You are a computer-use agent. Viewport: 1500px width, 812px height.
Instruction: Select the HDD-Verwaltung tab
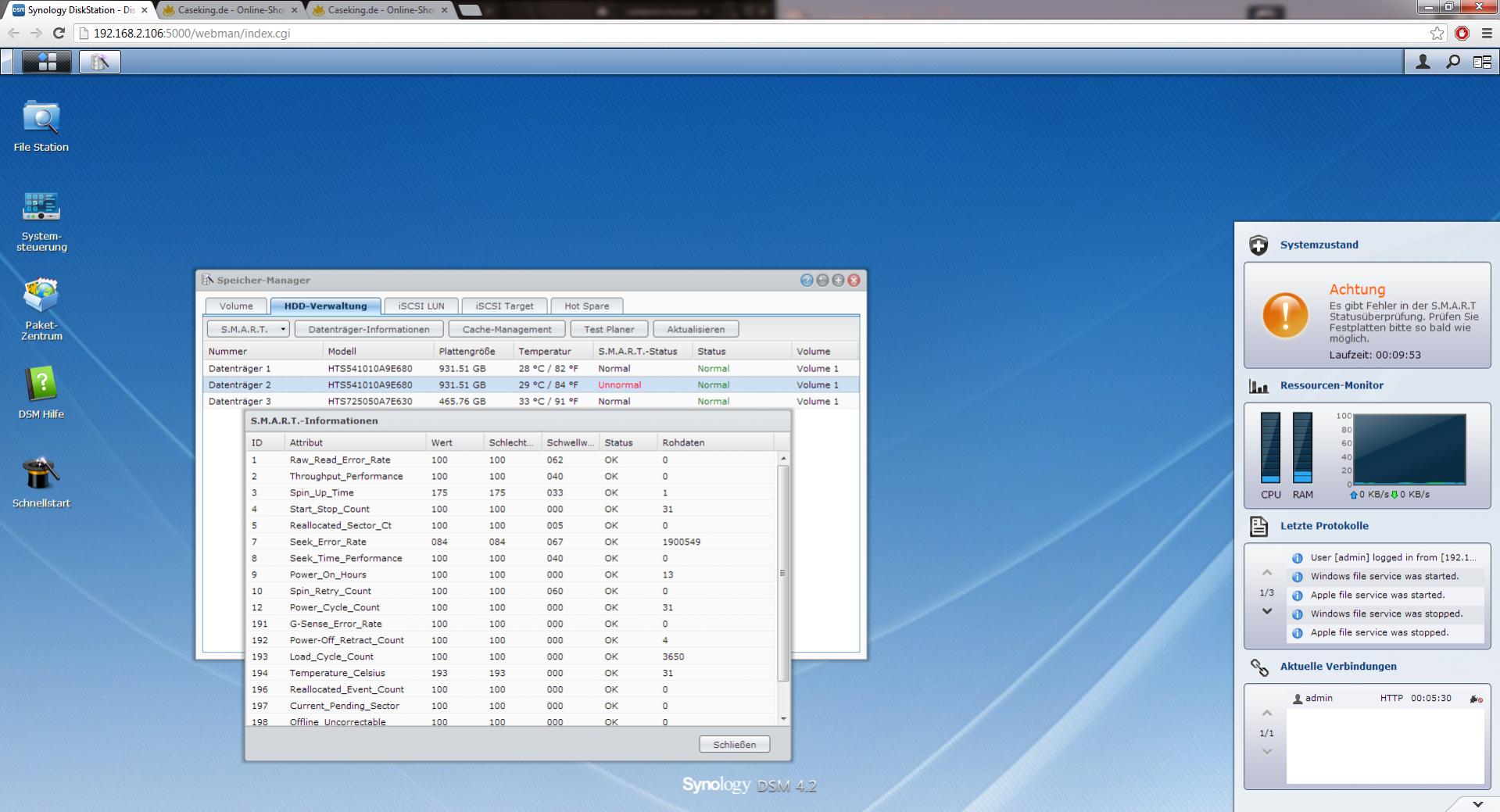pyautogui.click(x=325, y=306)
